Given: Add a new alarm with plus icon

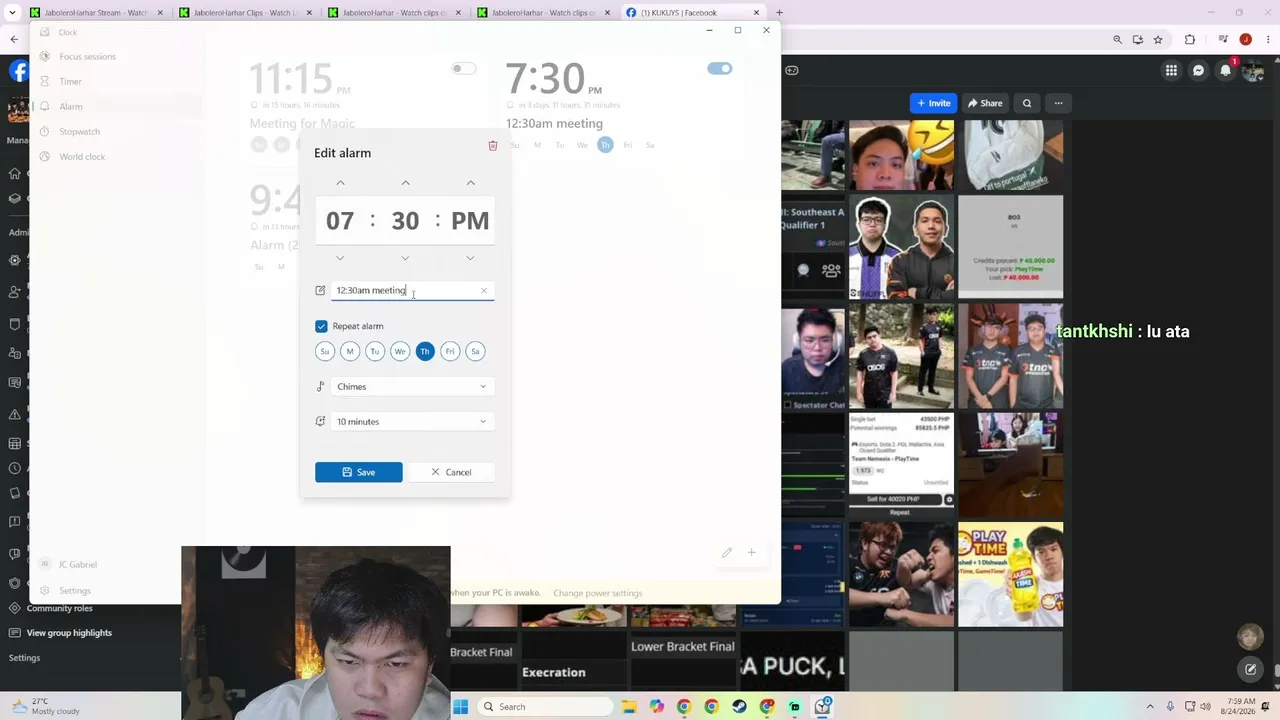Looking at the screenshot, I should pos(752,553).
